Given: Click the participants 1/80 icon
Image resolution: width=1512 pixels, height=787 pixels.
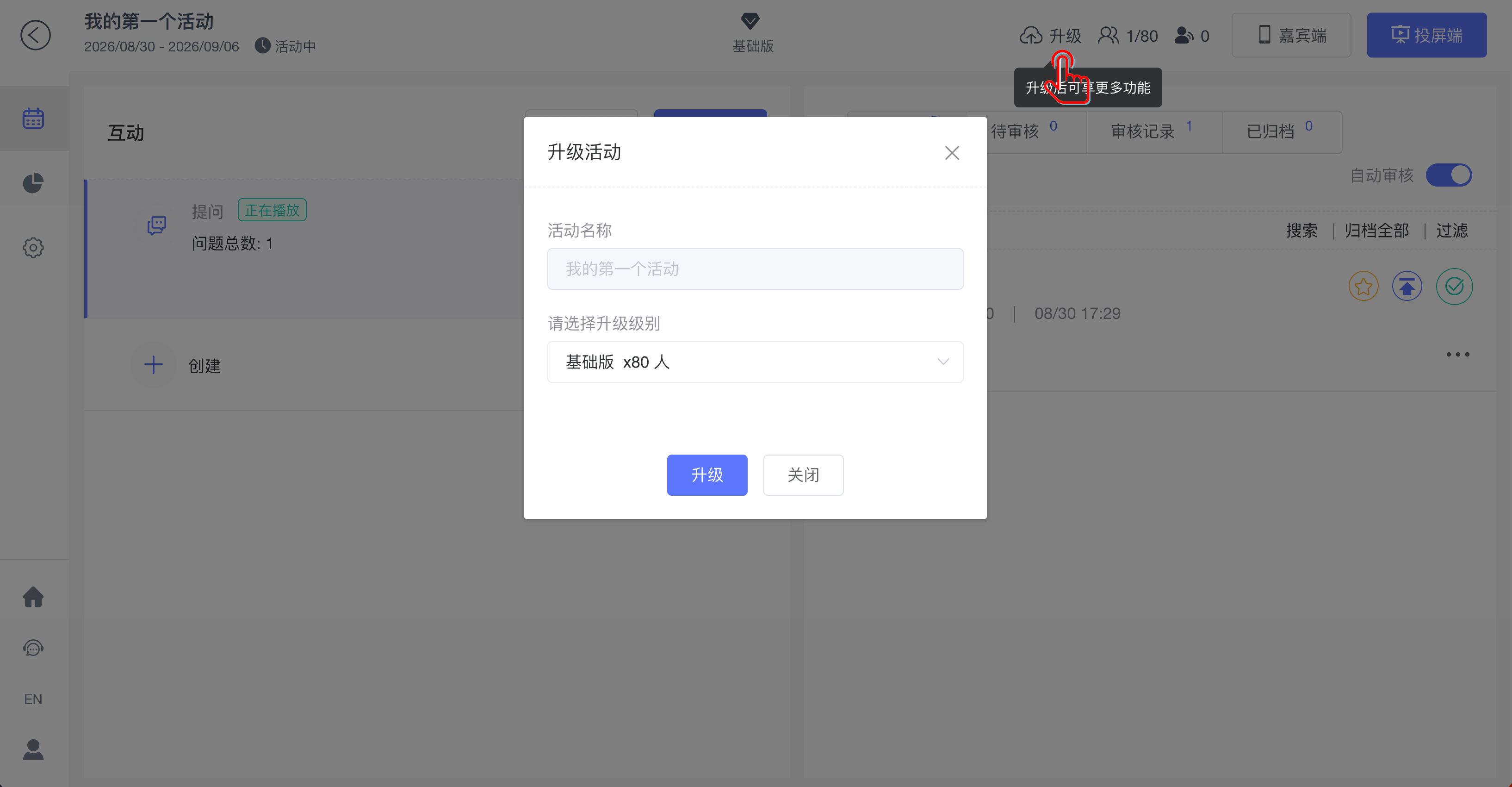Looking at the screenshot, I should [1108, 35].
